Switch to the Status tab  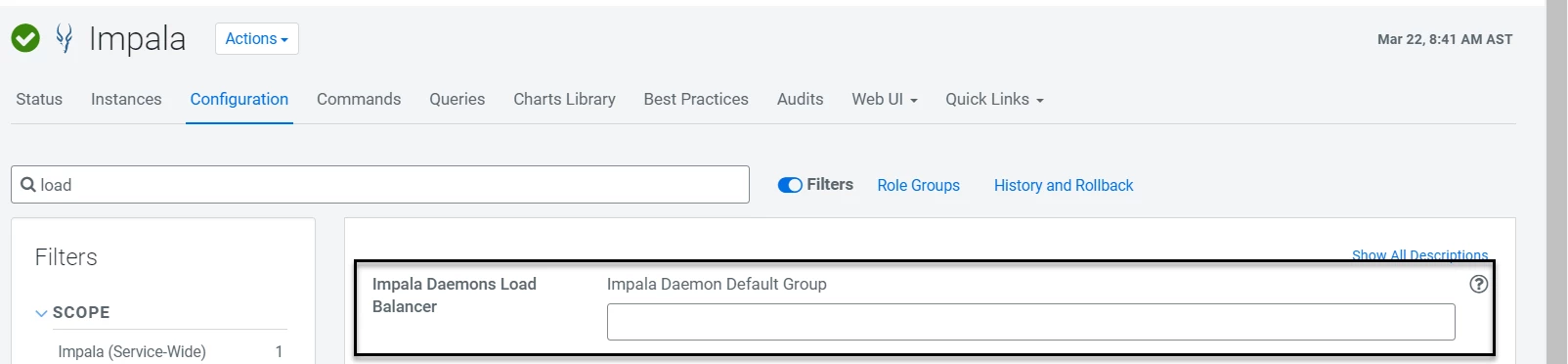(39, 99)
